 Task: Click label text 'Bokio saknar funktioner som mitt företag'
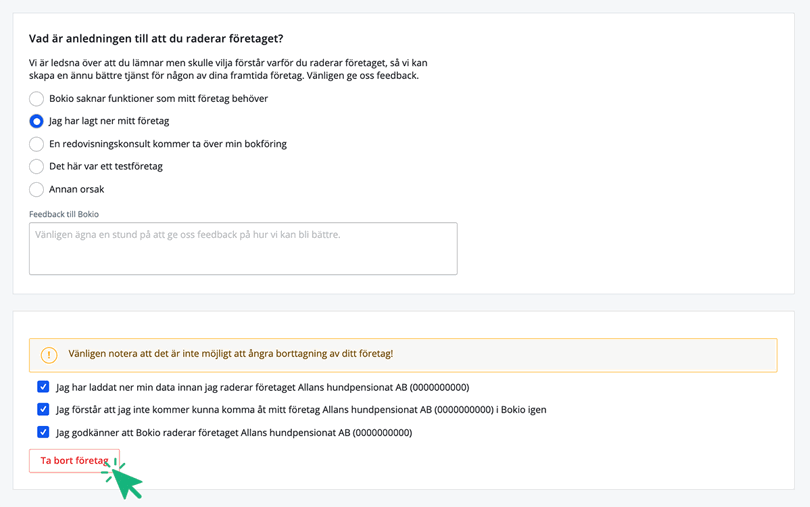(x=158, y=99)
